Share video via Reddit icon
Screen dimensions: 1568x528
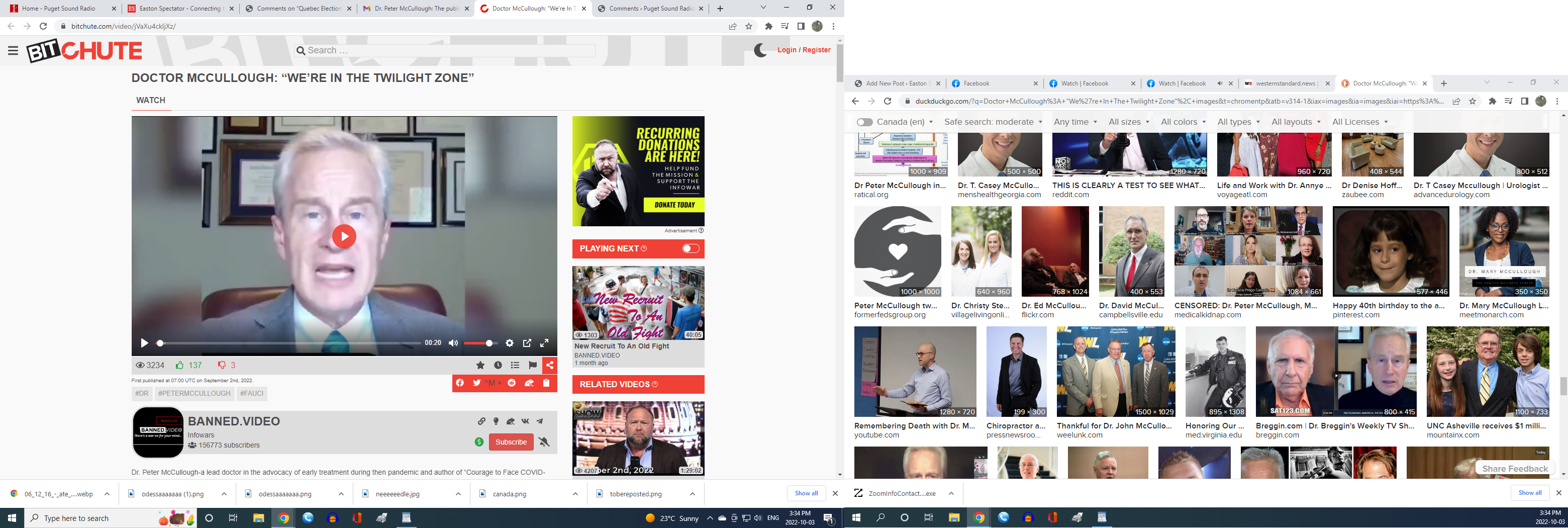(512, 383)
